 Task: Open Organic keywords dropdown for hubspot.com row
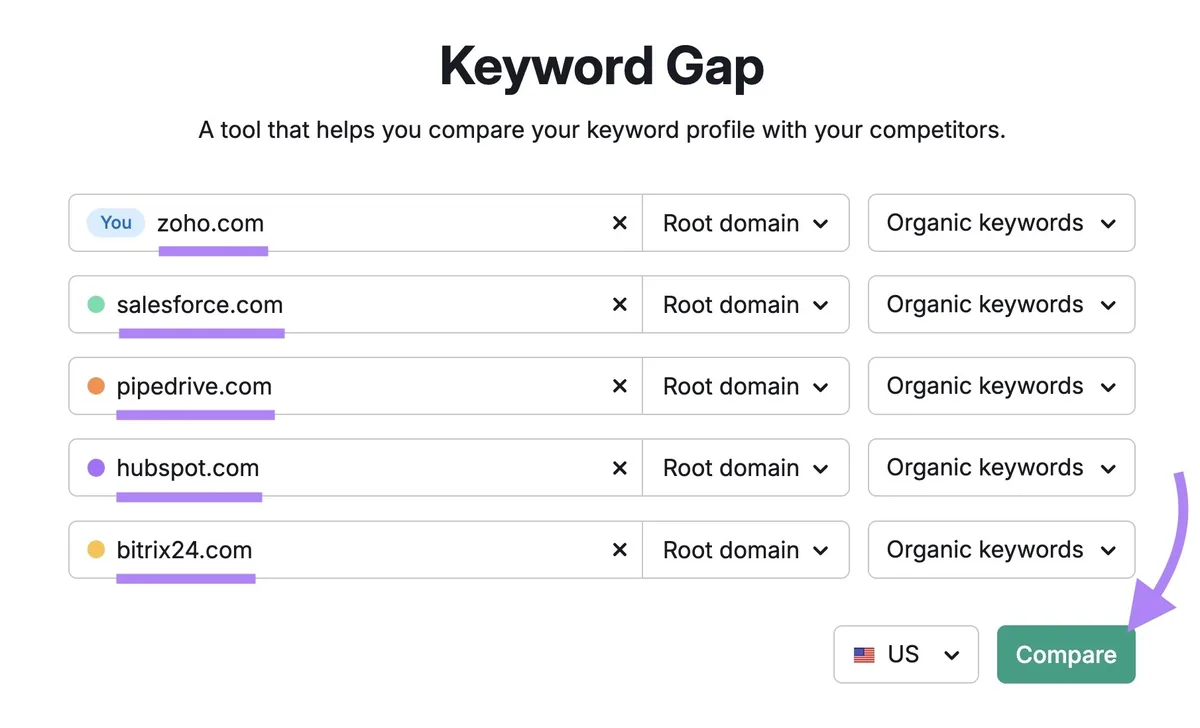click(1001, 468)
